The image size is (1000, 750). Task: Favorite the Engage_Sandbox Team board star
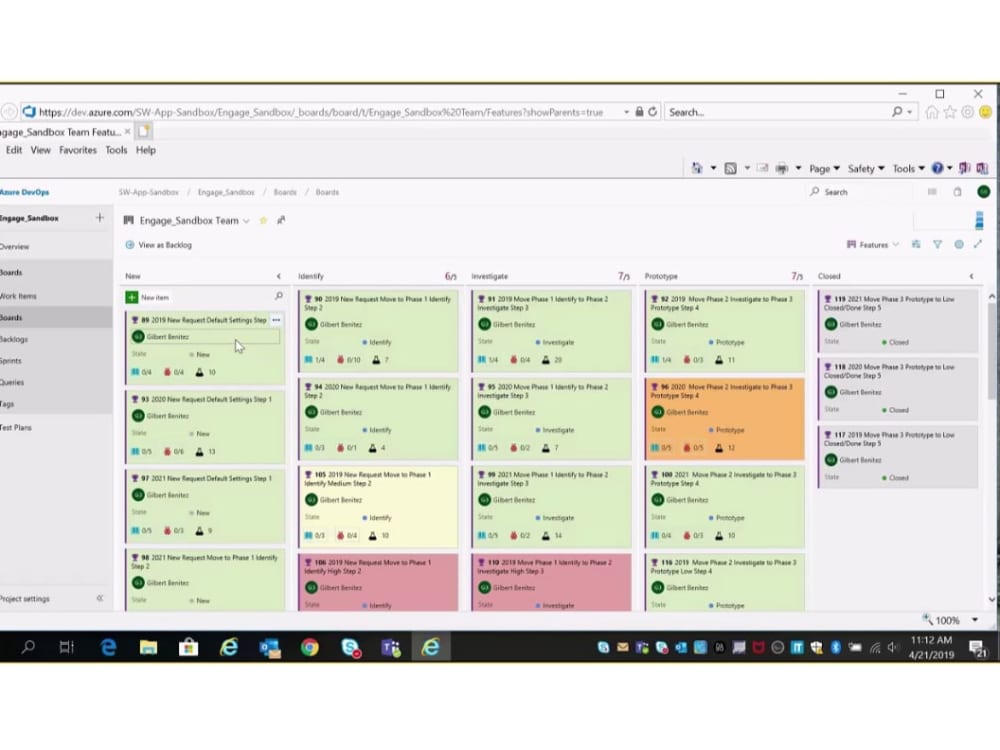click(263, 221)
